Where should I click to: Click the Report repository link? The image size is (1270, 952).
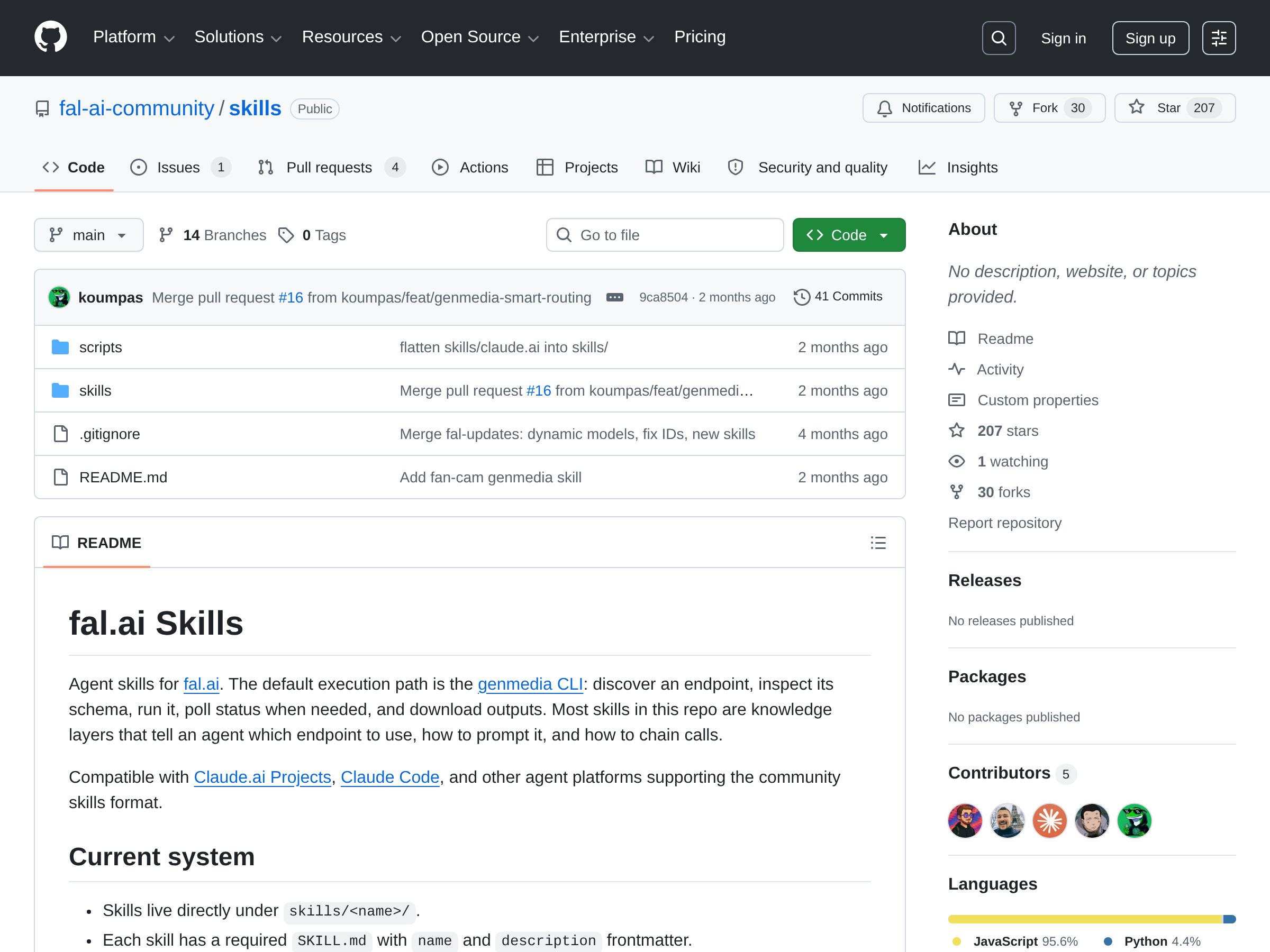[x=1005, y=523]
